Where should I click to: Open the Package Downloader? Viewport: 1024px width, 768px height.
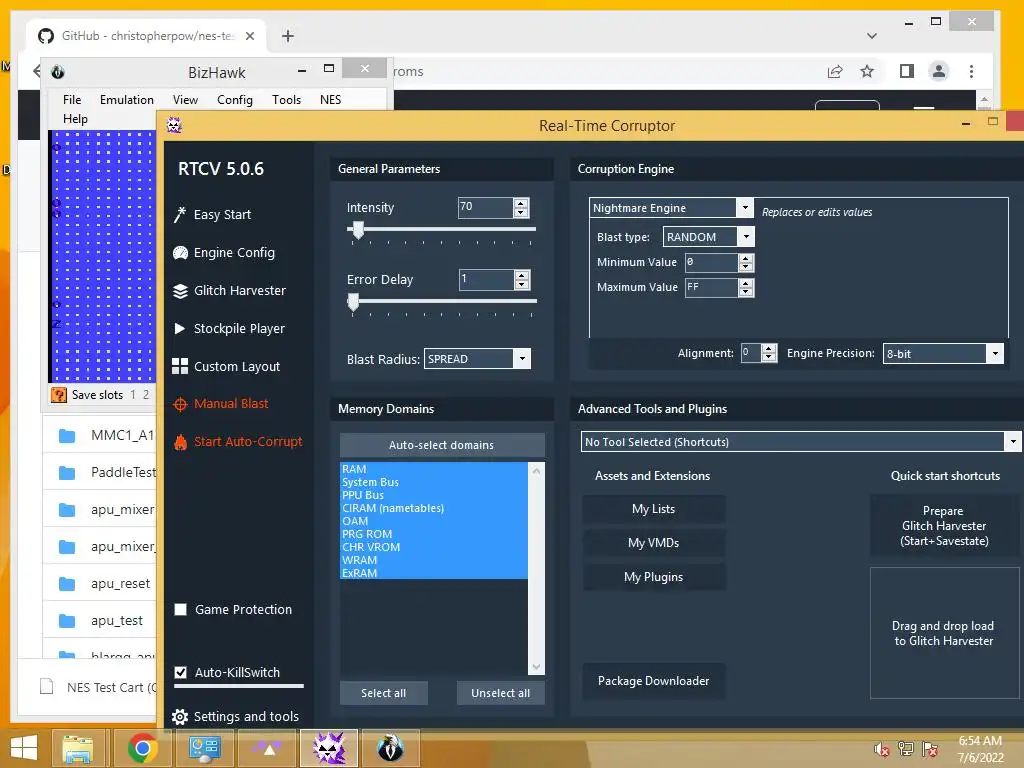[654, 680]
